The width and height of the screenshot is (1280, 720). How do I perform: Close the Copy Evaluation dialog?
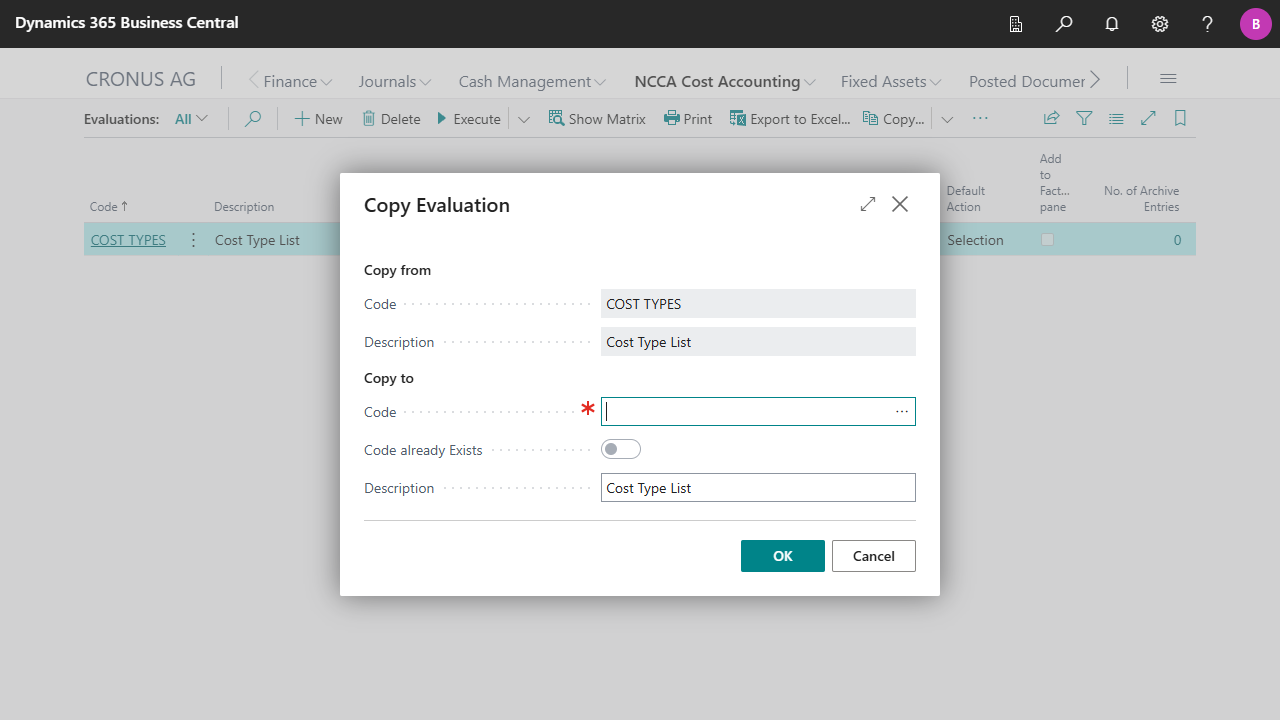[x=900, y=204]
